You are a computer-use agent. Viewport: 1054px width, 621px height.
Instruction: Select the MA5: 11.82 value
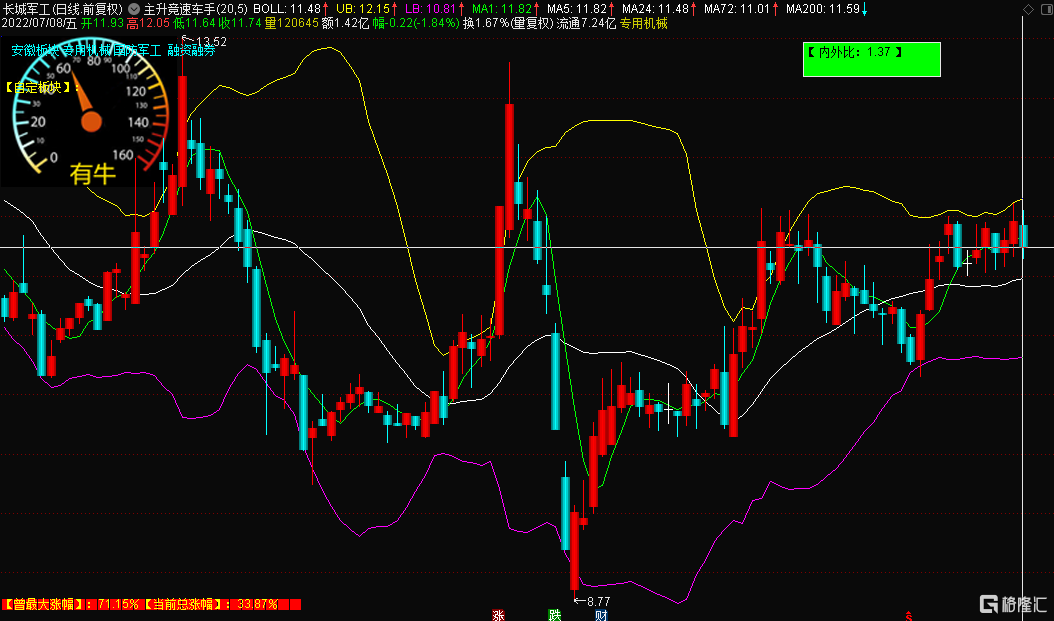coord(577,9)
